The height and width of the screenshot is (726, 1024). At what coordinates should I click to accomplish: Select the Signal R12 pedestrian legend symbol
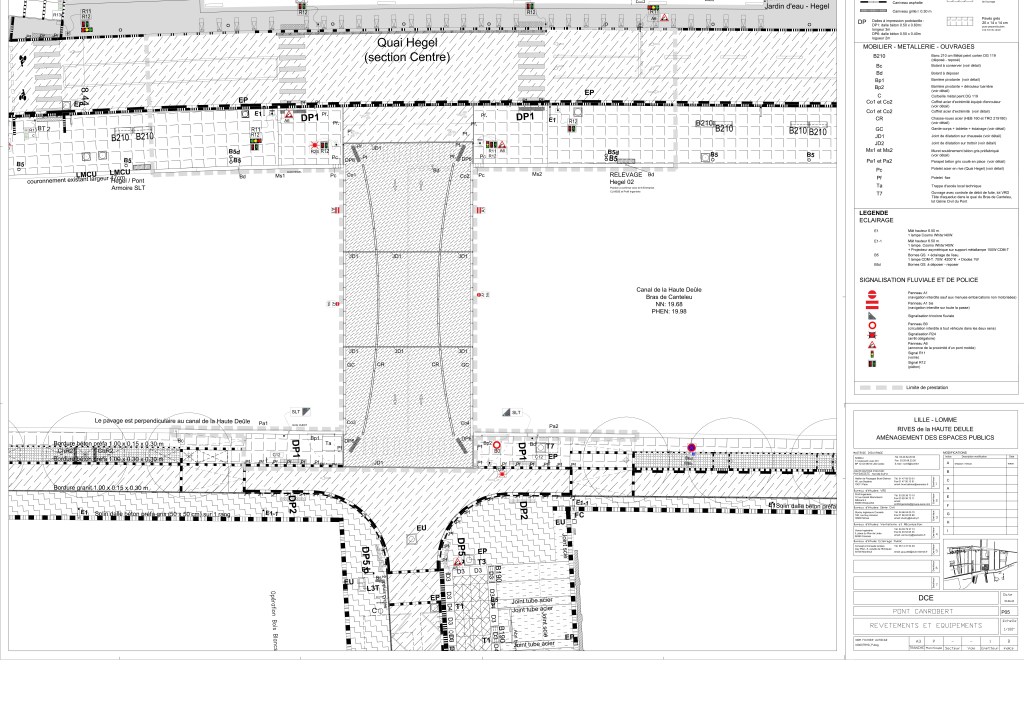(872, 364)
